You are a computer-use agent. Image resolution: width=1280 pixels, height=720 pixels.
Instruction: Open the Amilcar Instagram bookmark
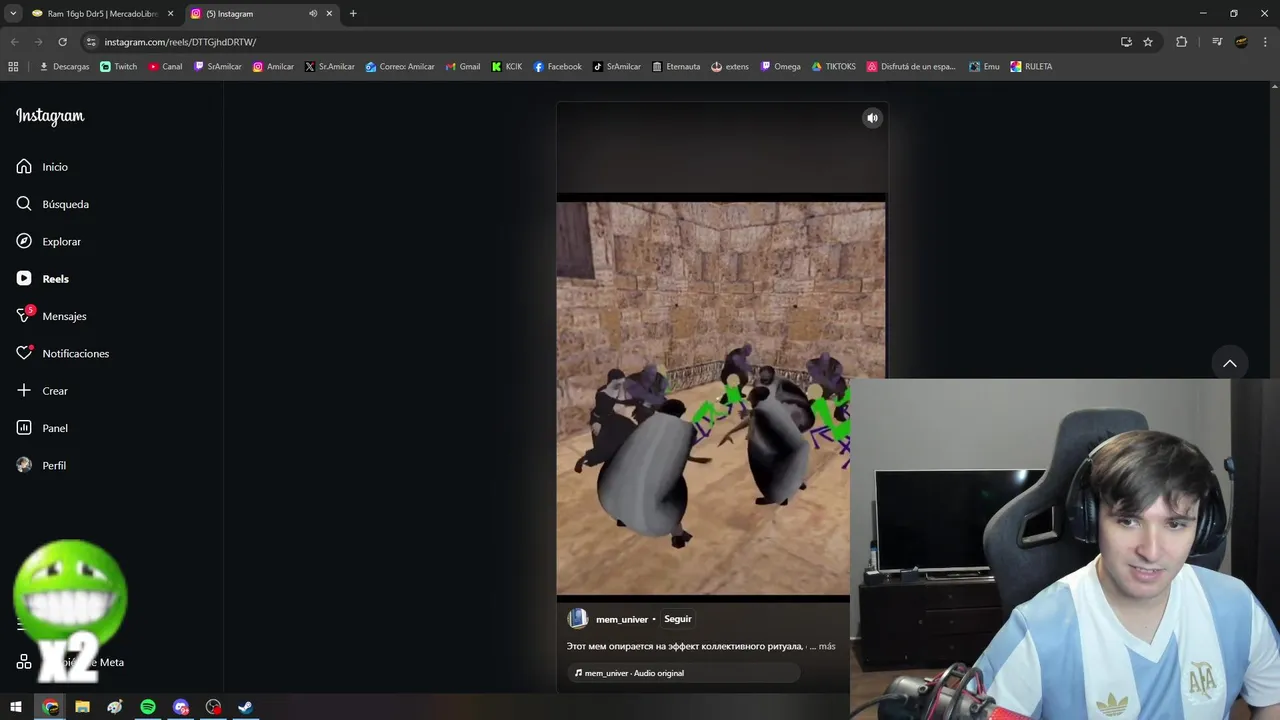273,67
